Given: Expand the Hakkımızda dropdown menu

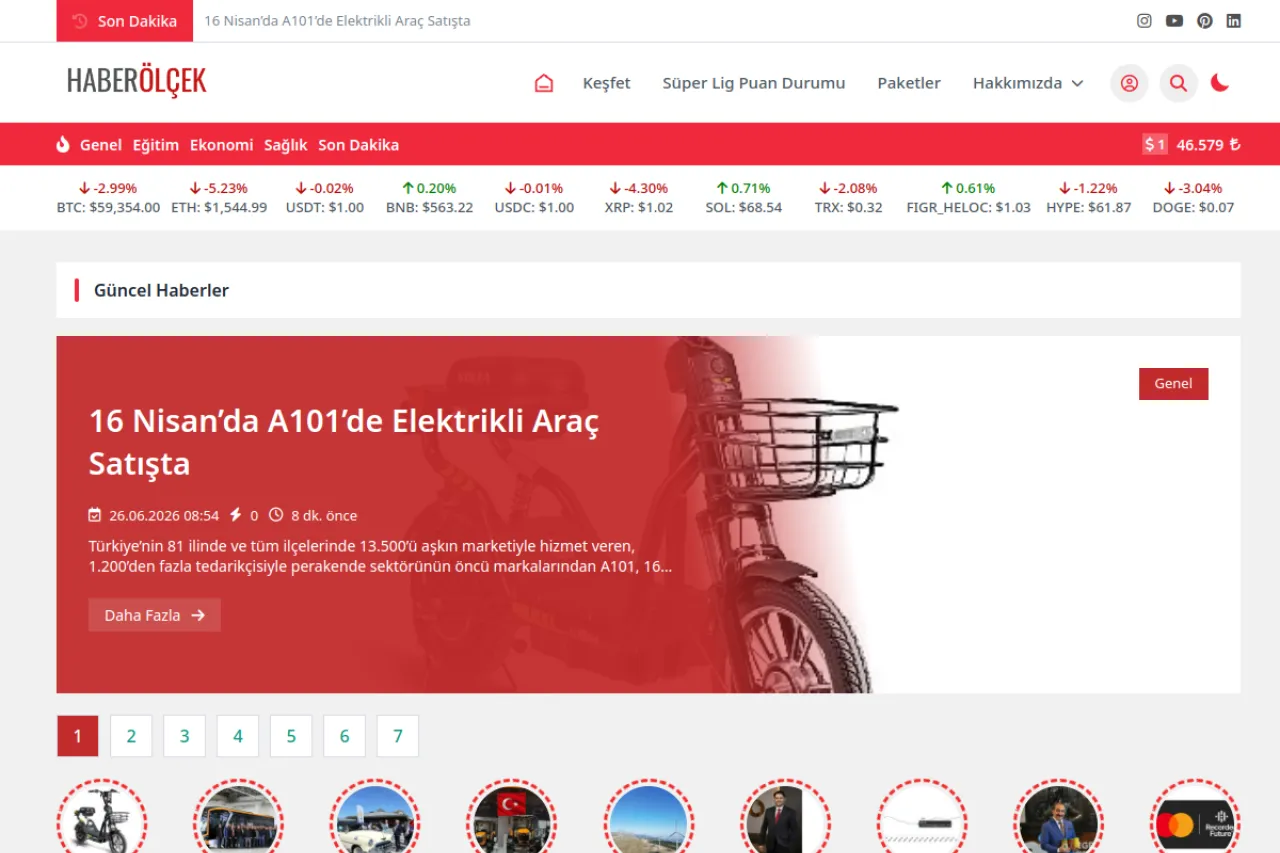Looking at the screenshot, I should [x=1028, y=83].
